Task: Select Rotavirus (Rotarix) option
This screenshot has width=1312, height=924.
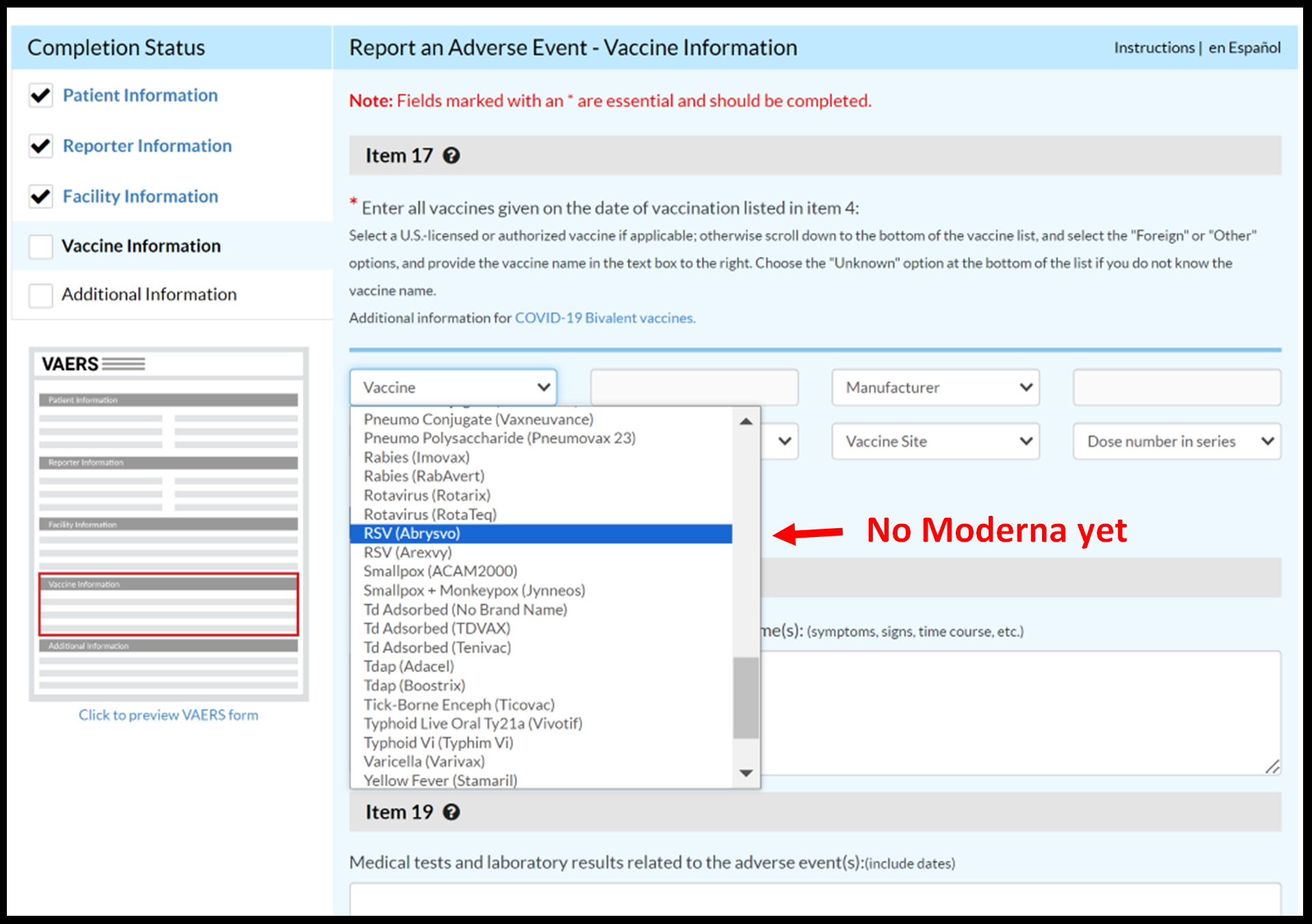Action: pyautogui.click(x=541, y=495)
